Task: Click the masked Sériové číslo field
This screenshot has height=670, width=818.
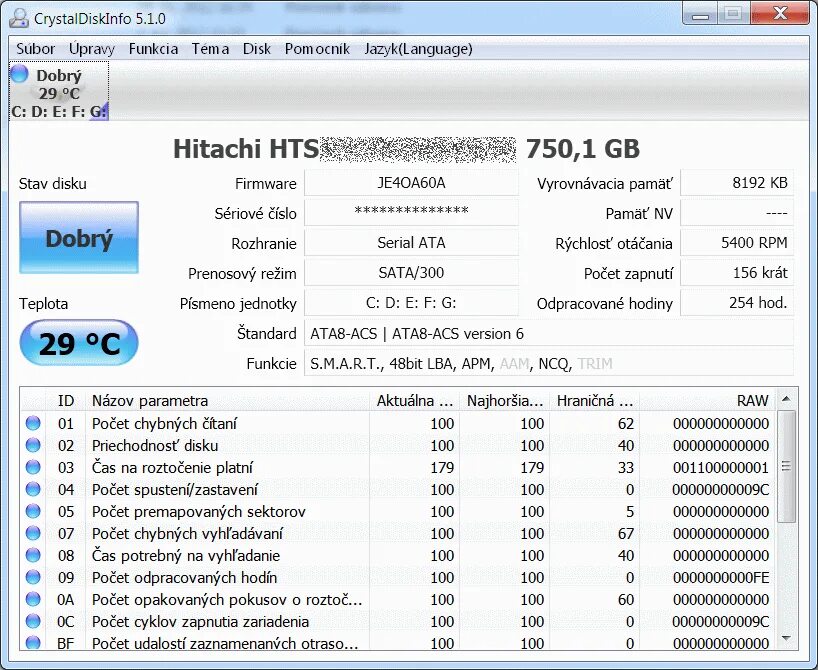Action: [x=411, y=213]
